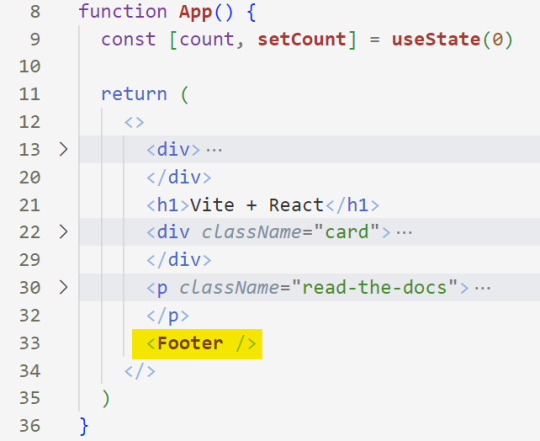
Task: Click the closing parenthesis on line 35
Action: 106,399
